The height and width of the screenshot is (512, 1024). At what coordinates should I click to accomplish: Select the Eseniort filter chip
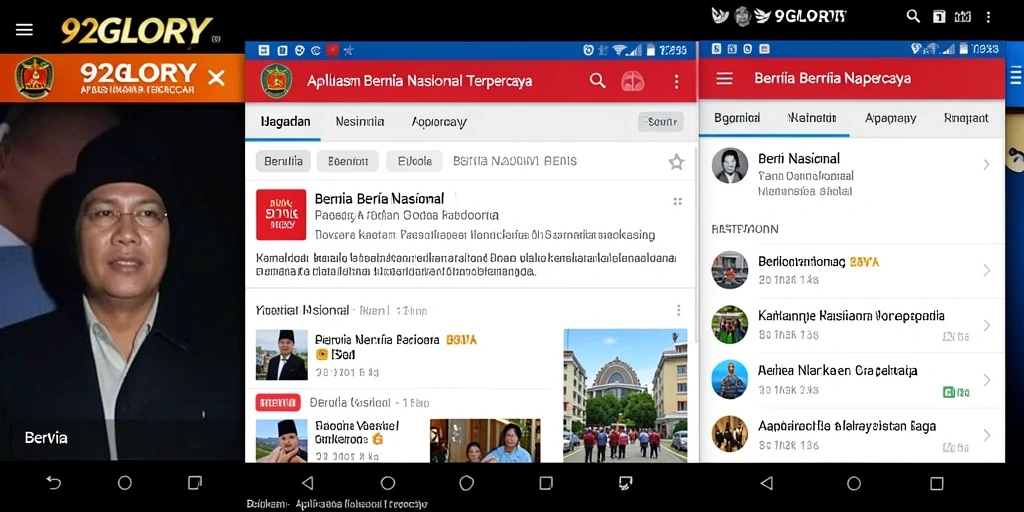pyautogui.click(x=347, y=161)
